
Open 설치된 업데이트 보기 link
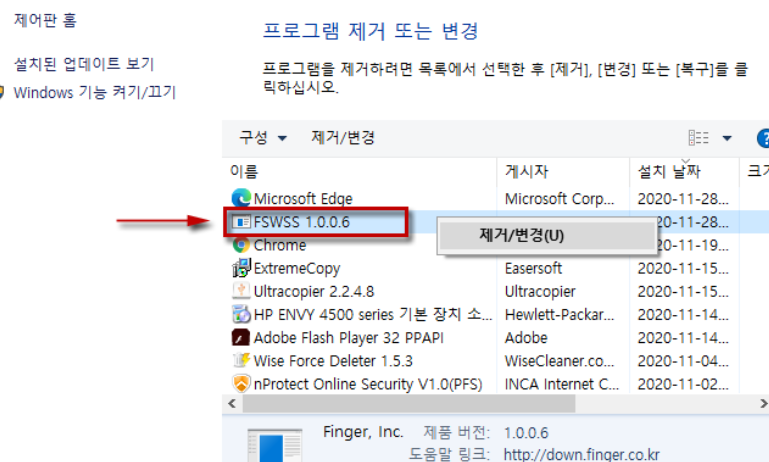(x=84, y=64)
